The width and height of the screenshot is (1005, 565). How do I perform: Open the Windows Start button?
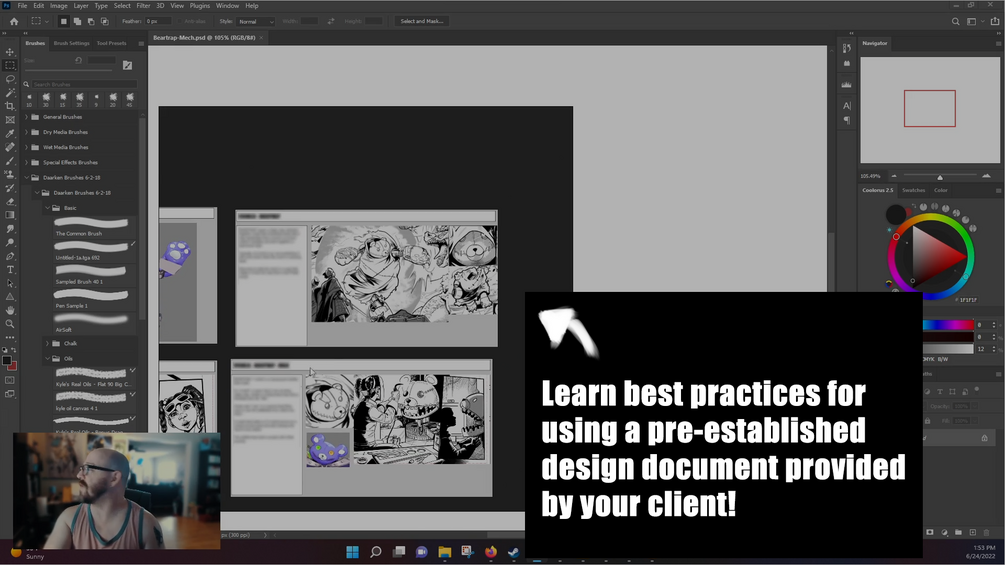(x=353, y=552)
